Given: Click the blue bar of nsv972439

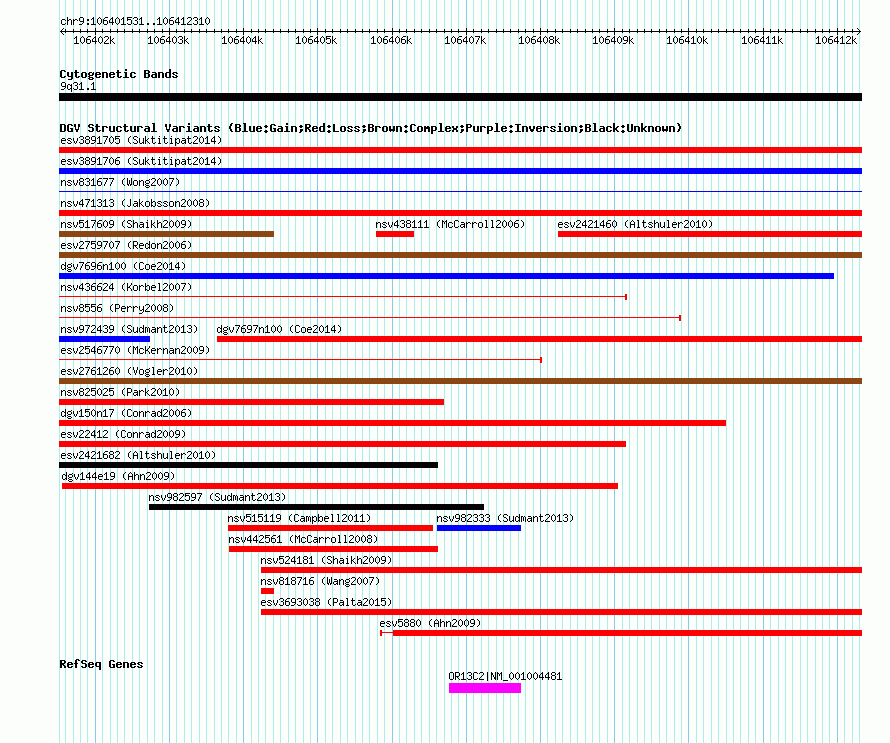Looking at the screenshot, I should pyautogui.click(x=104, y=339).
